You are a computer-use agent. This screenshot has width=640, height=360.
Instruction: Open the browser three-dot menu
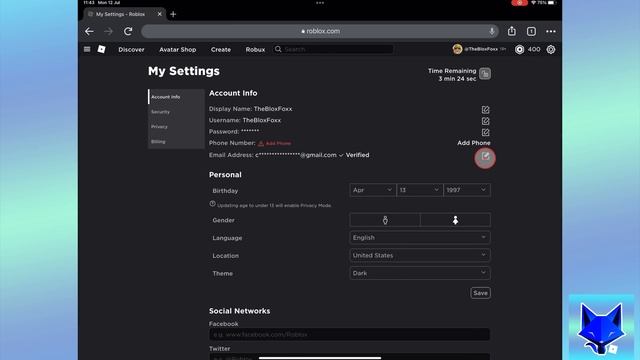pyautogui.click(x=551, y=31)
